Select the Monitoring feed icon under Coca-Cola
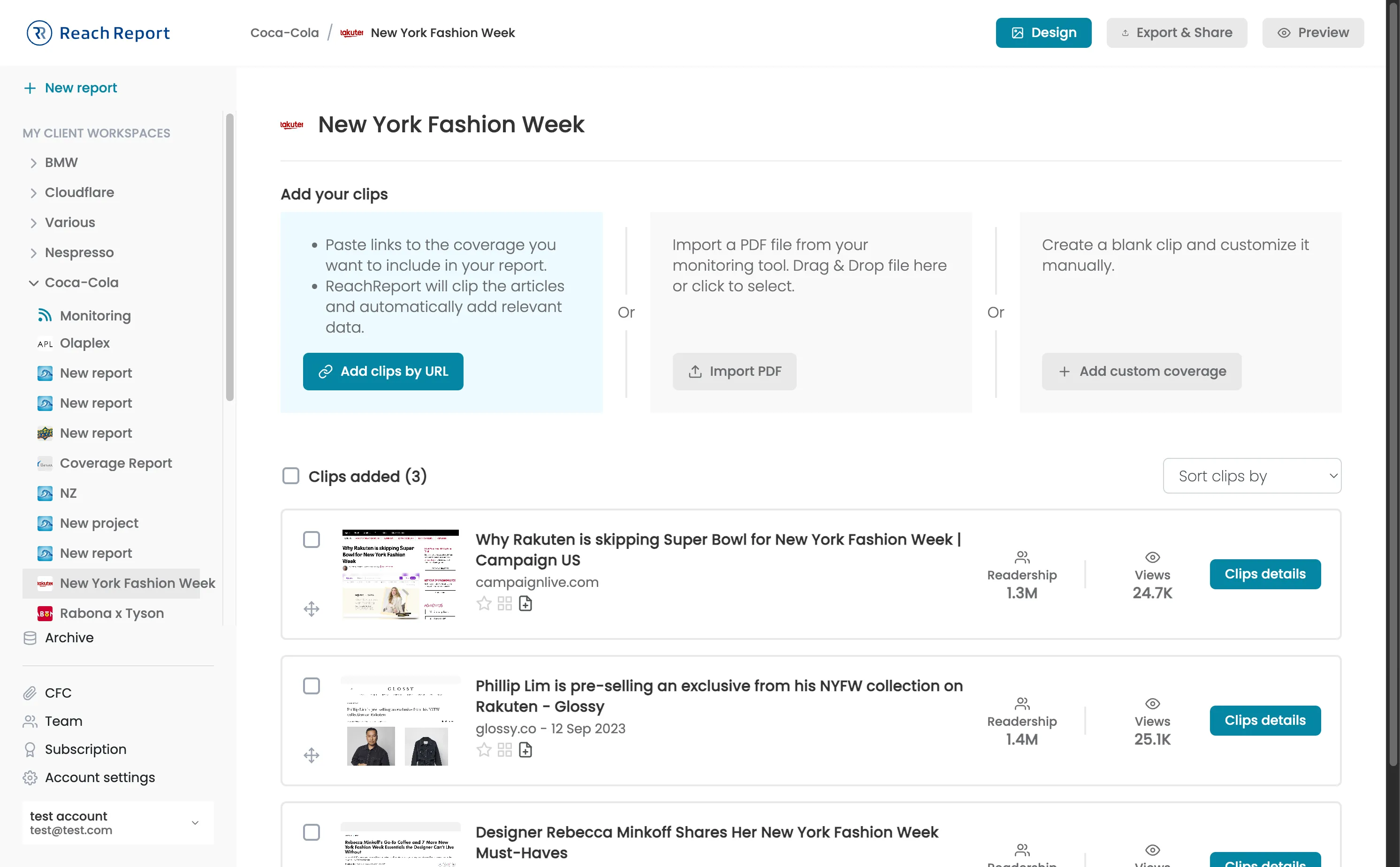The image size is (1400, 867). [45, 315]
